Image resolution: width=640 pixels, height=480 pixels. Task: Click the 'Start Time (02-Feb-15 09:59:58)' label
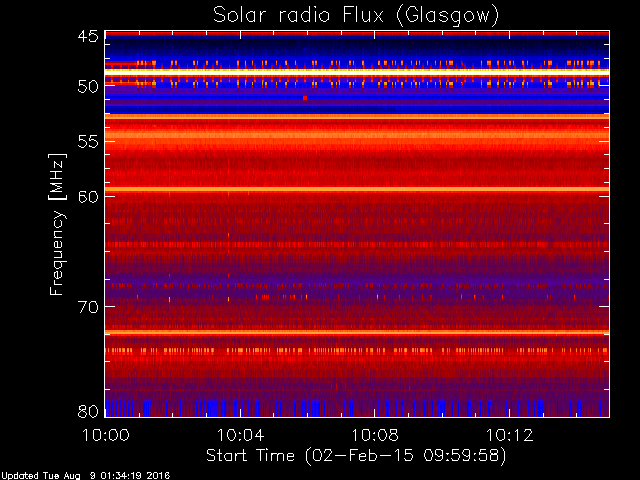click(x=356, y=455)
